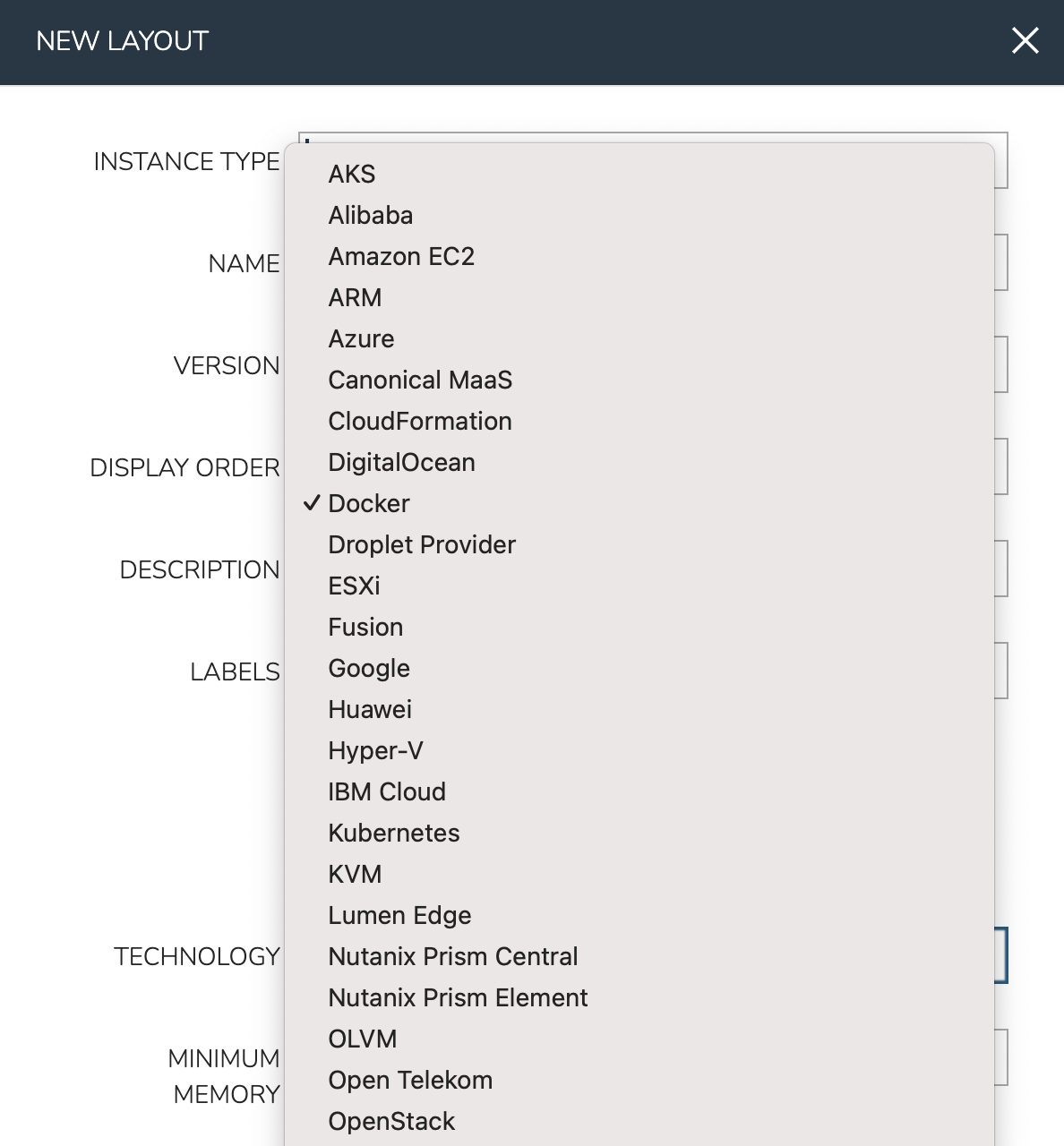Select ESXi instance type
Screen dimensions: 1064x1146
354,586
